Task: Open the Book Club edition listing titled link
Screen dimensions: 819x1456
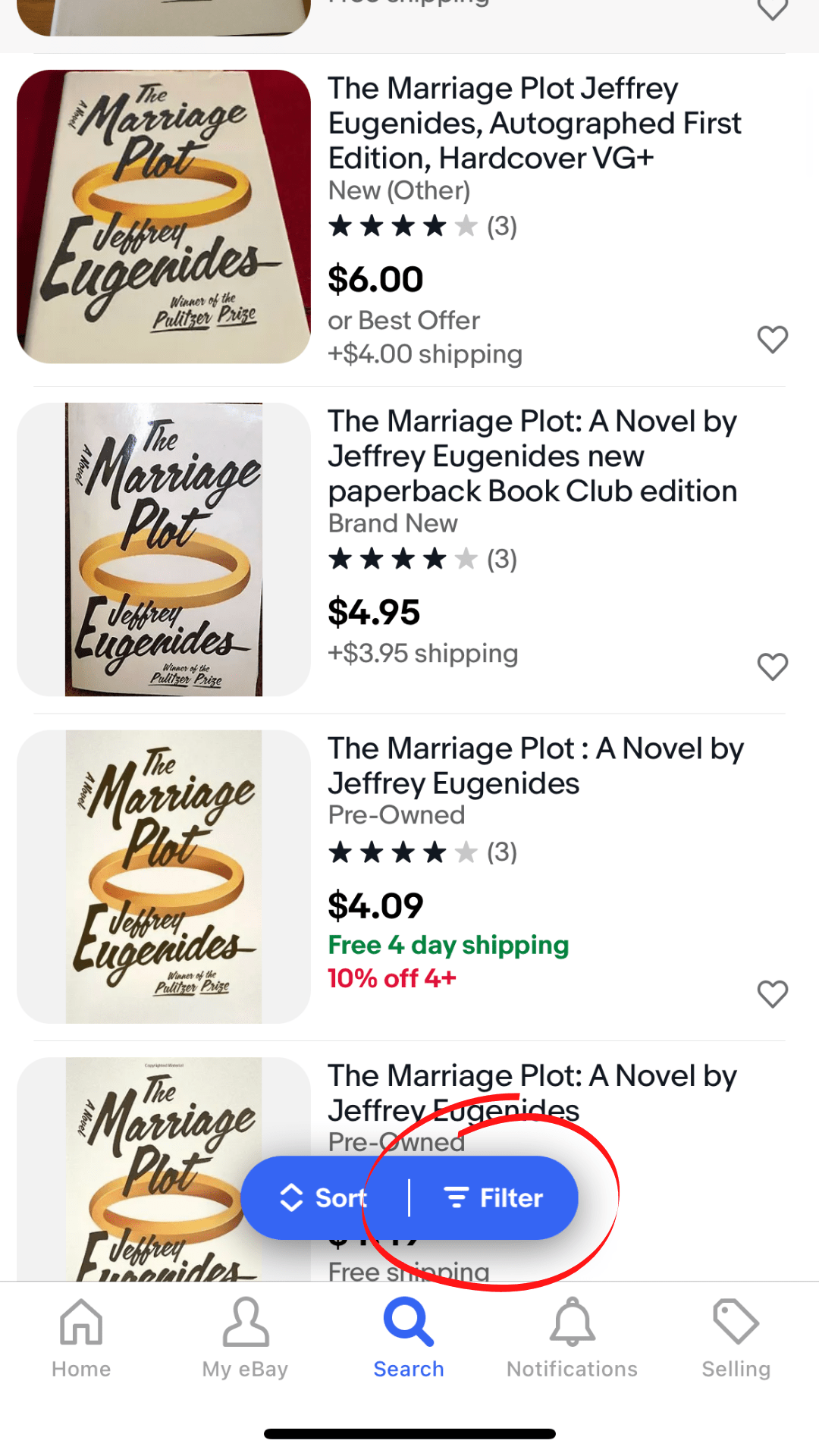Action: point(531,456)
